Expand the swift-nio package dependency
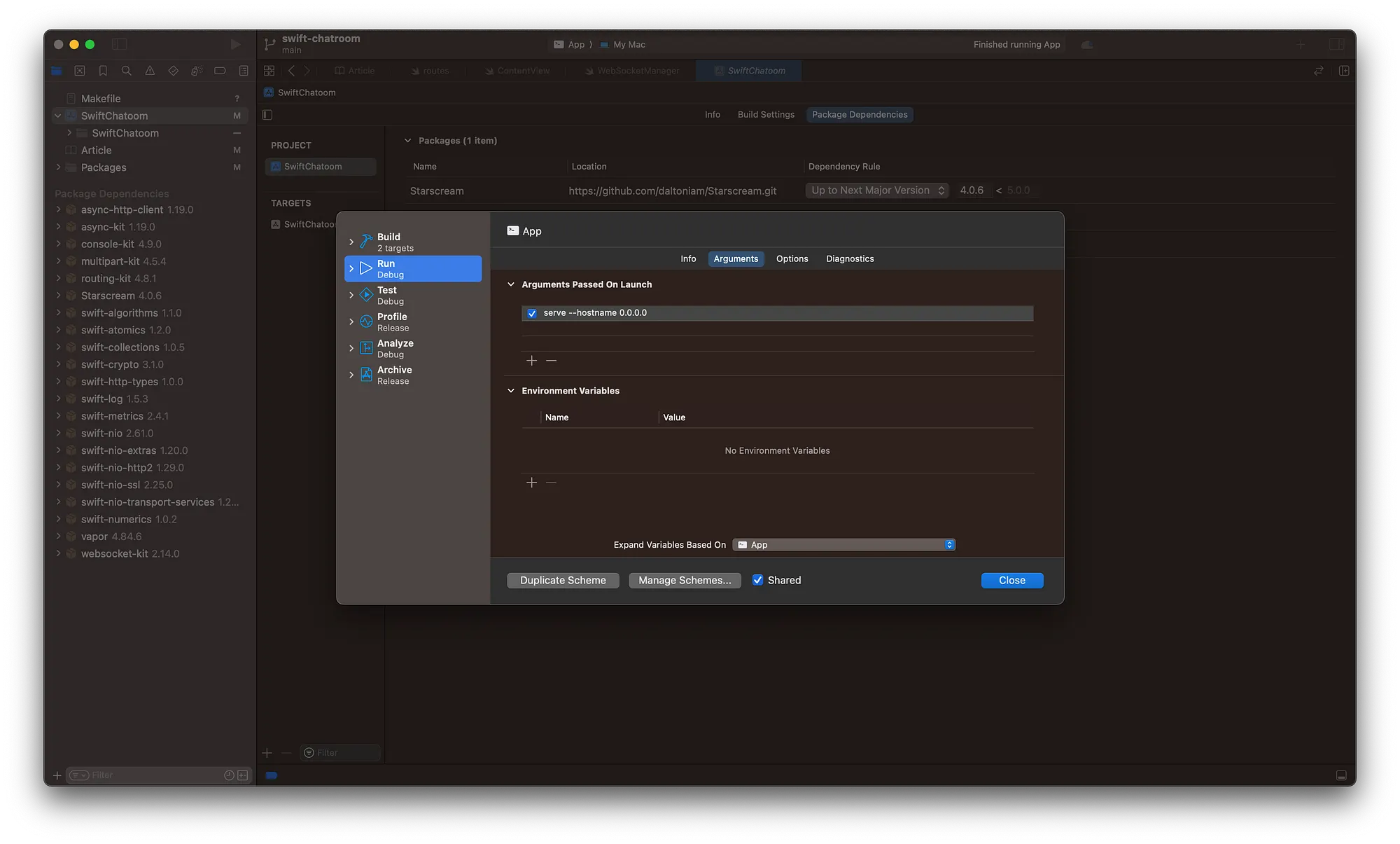The height and width of the screenshot is (844, 1400). pyautogui.click(x=59, y=433)
